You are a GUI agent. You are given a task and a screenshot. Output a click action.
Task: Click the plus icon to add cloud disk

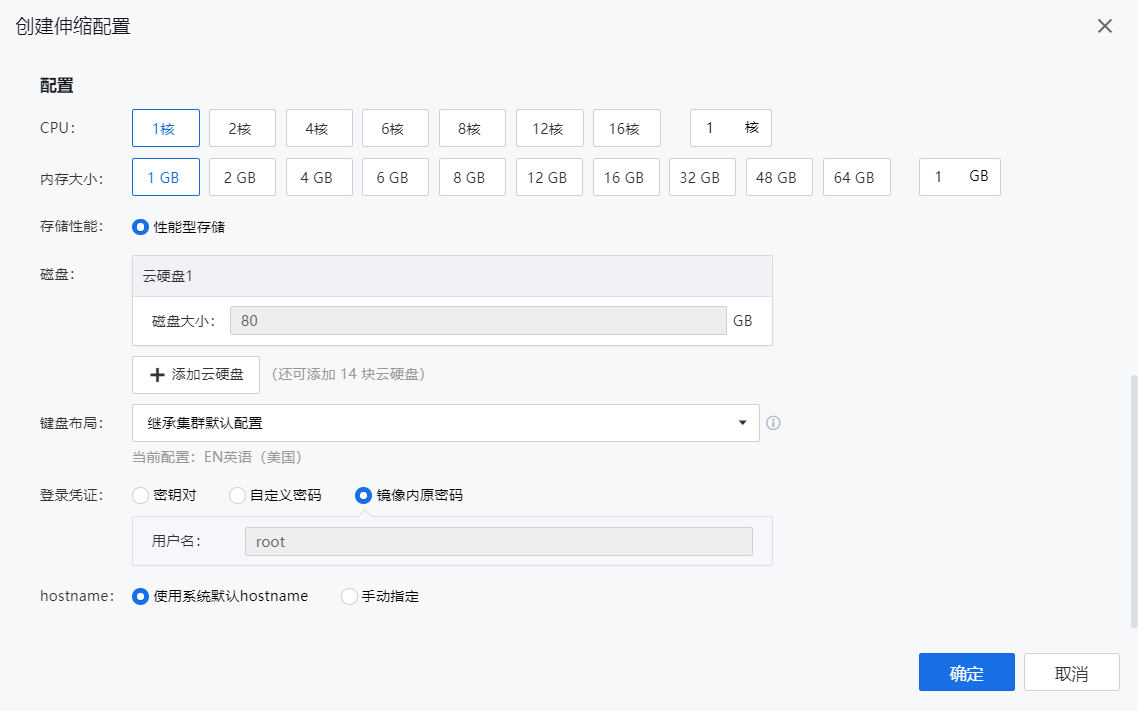[157, 375]
